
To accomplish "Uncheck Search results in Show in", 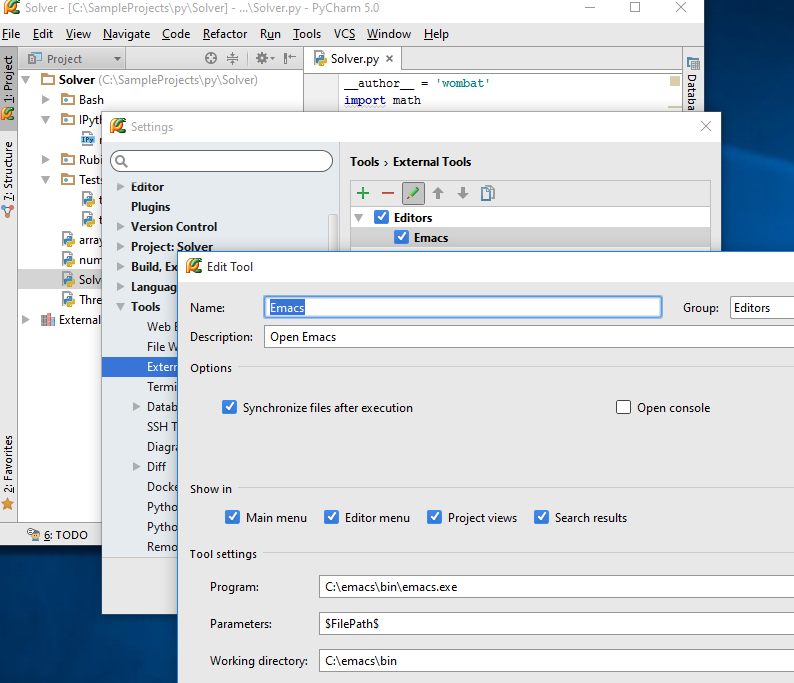I will (x=541, y=517).
